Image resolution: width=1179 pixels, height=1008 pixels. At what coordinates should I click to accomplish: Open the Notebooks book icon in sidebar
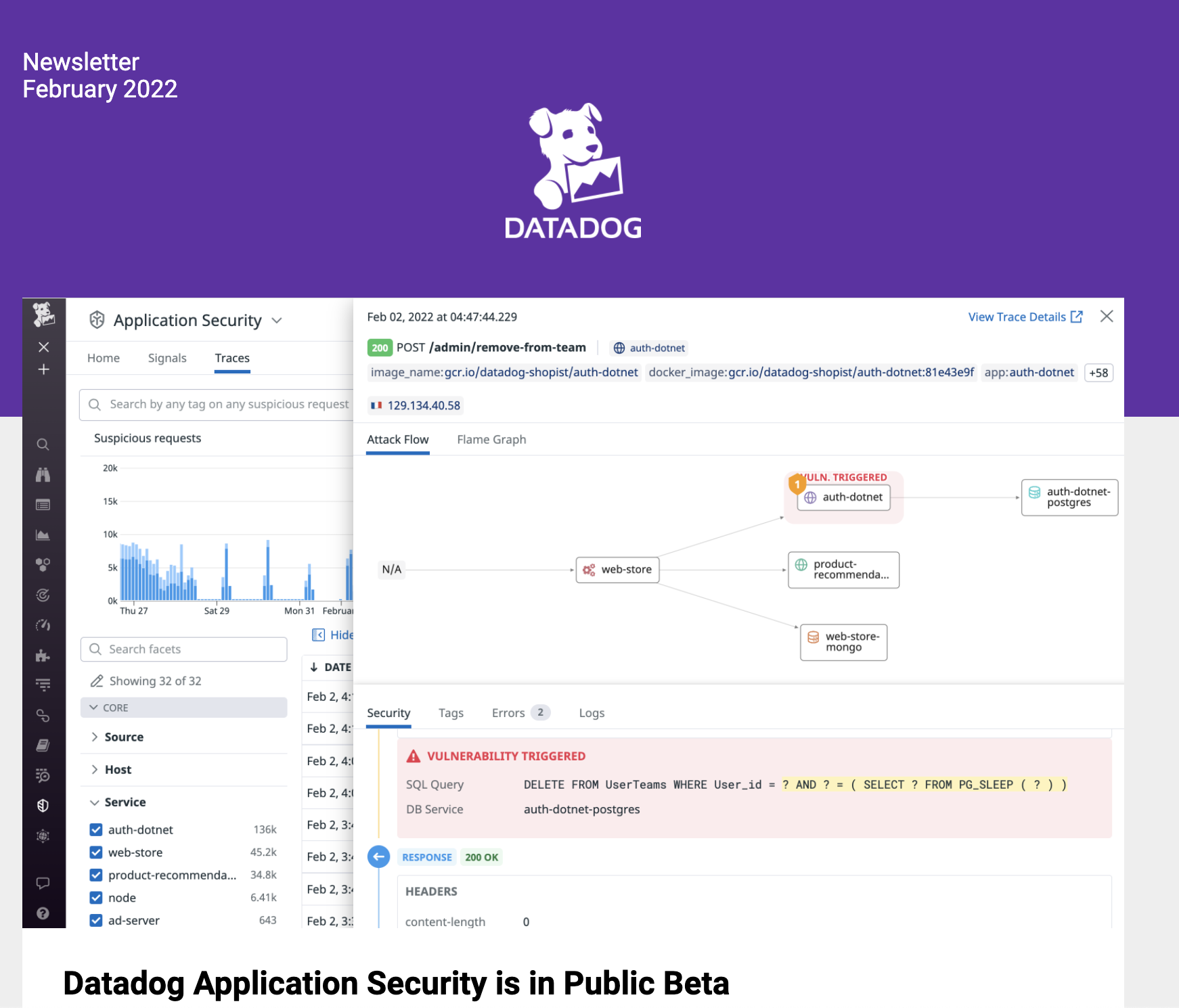coord(43,746)
